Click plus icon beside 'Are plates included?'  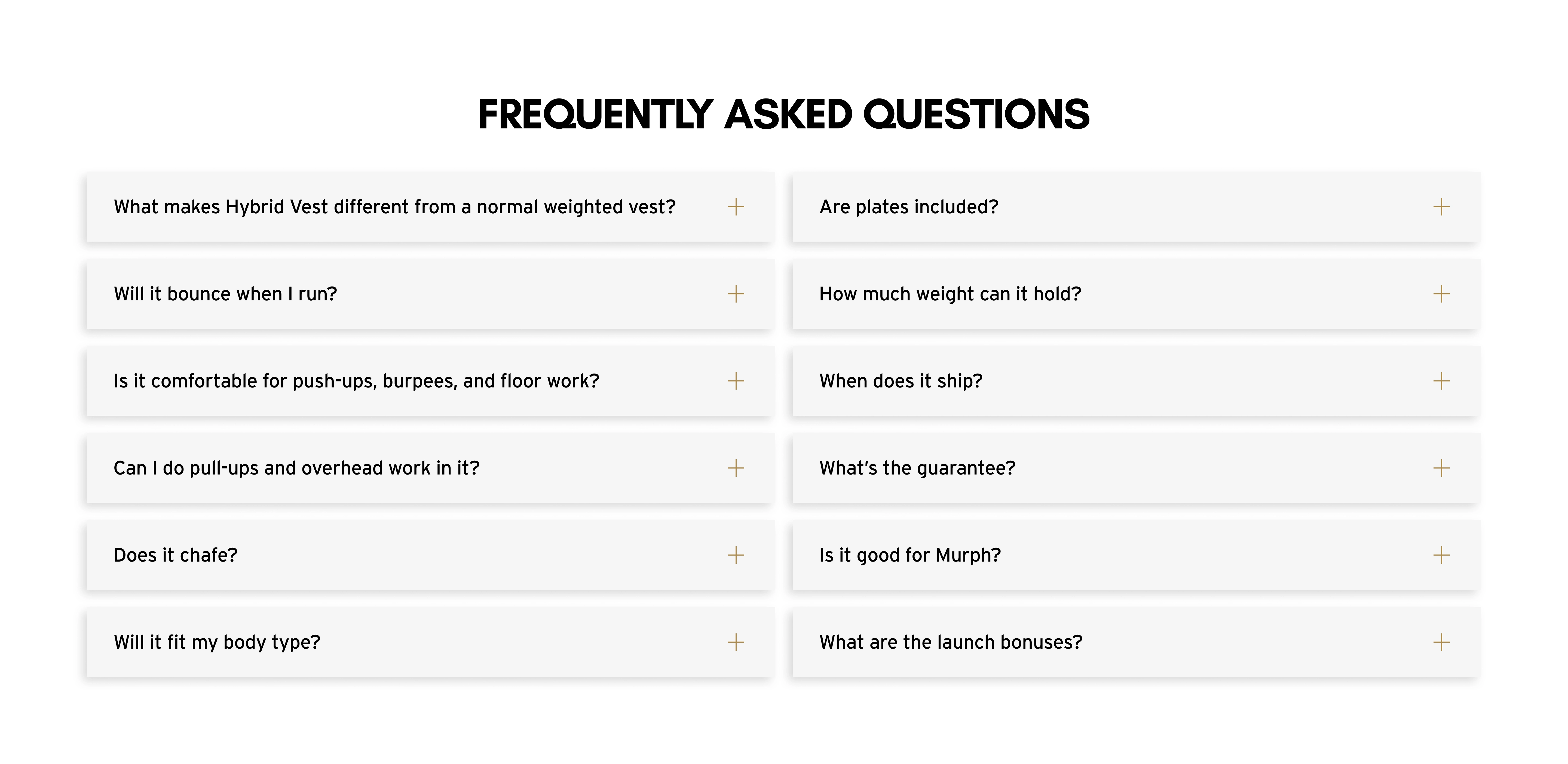[1441, 207]
